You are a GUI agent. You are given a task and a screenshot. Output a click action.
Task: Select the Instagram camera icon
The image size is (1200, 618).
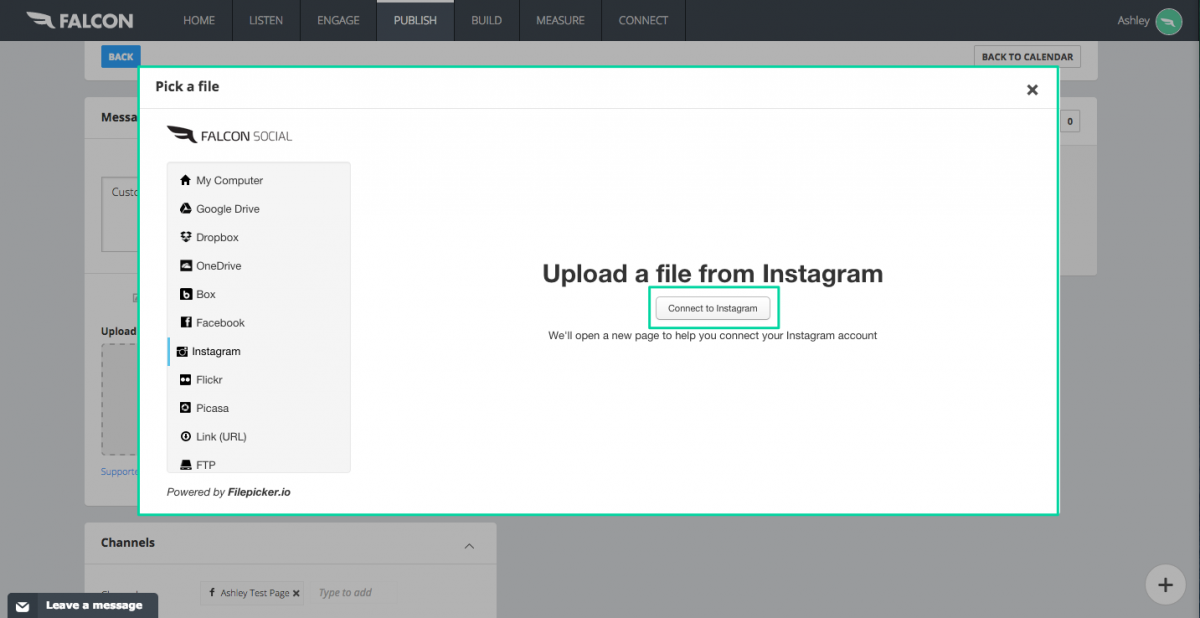click(182, 352)
